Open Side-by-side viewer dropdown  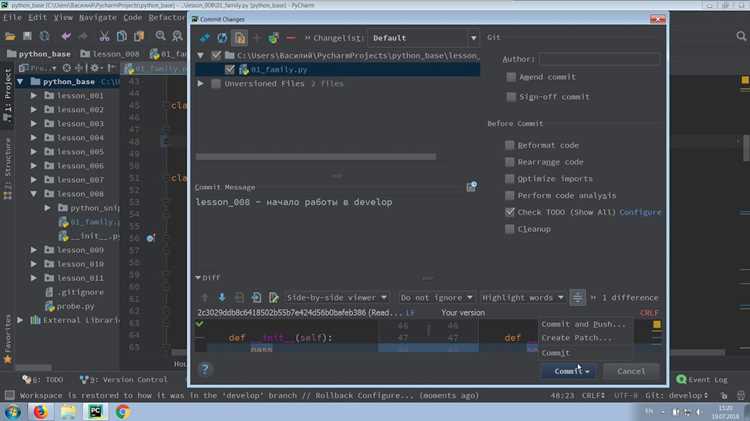[336, 298]
